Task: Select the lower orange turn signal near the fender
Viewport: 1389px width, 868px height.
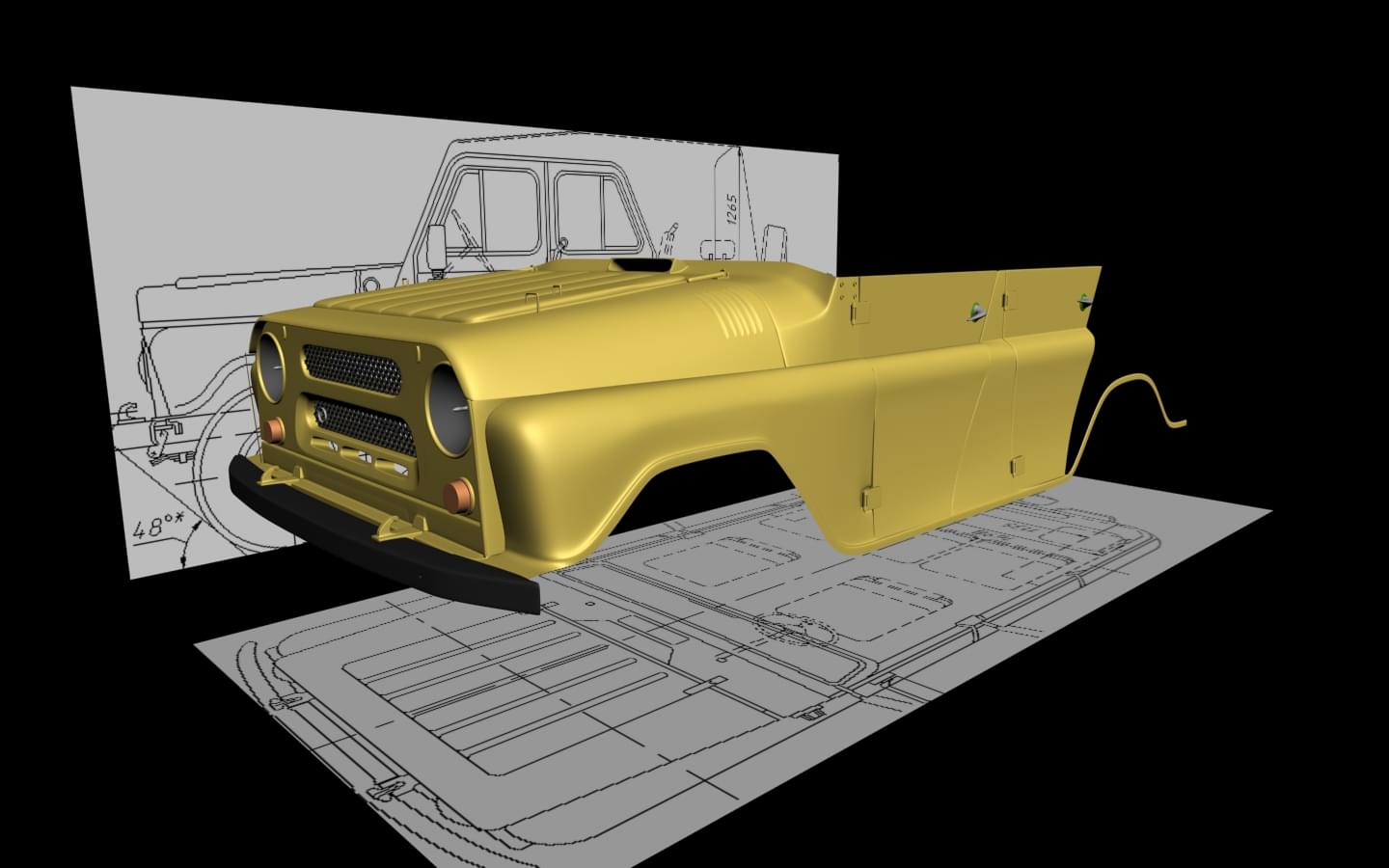Action: point(458,495)
